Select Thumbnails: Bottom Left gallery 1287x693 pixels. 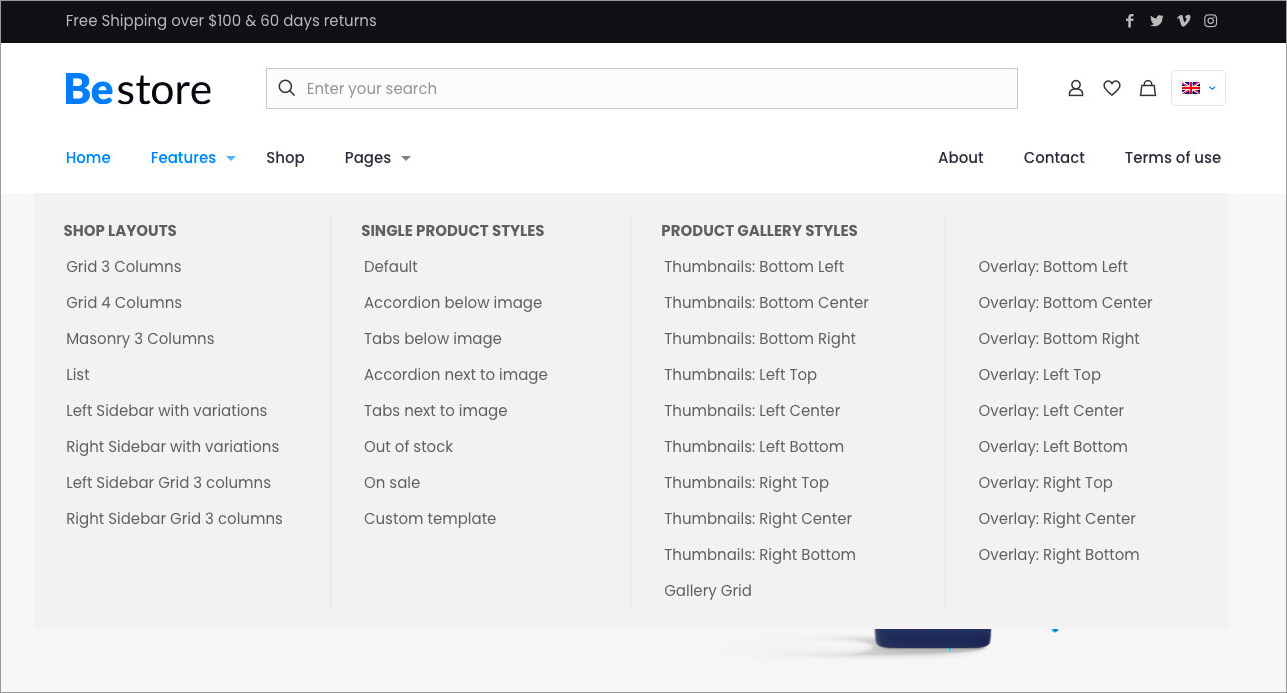pos(754,266)
